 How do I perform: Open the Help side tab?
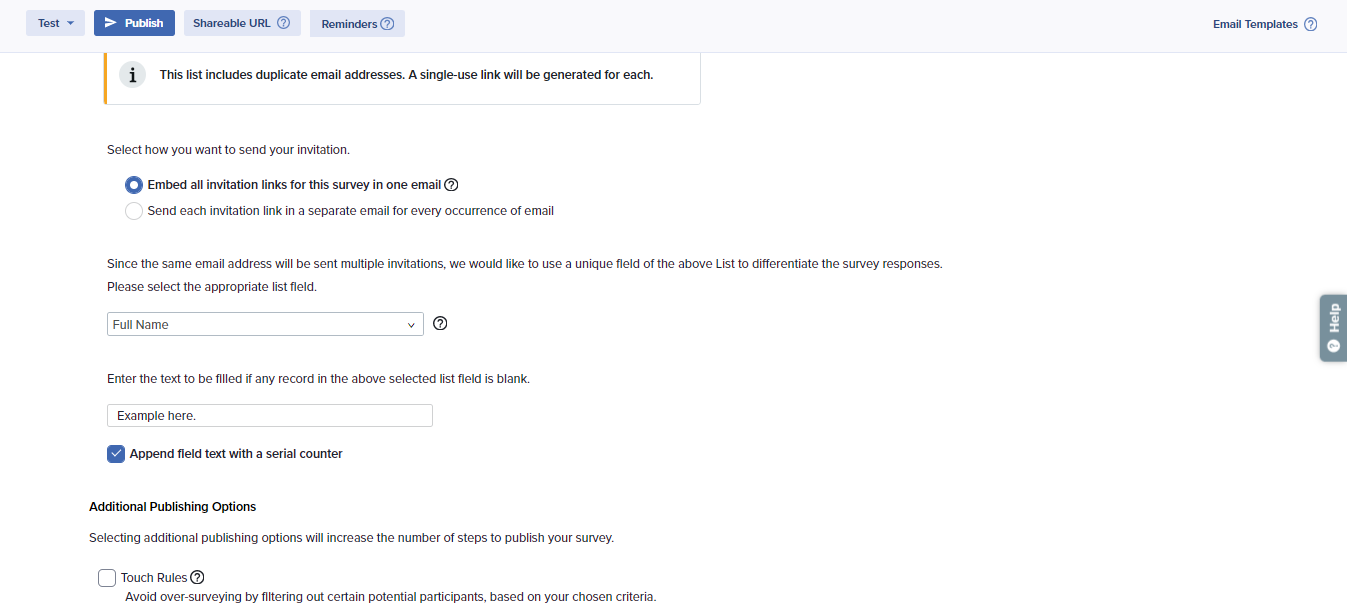click(1333, 327)
